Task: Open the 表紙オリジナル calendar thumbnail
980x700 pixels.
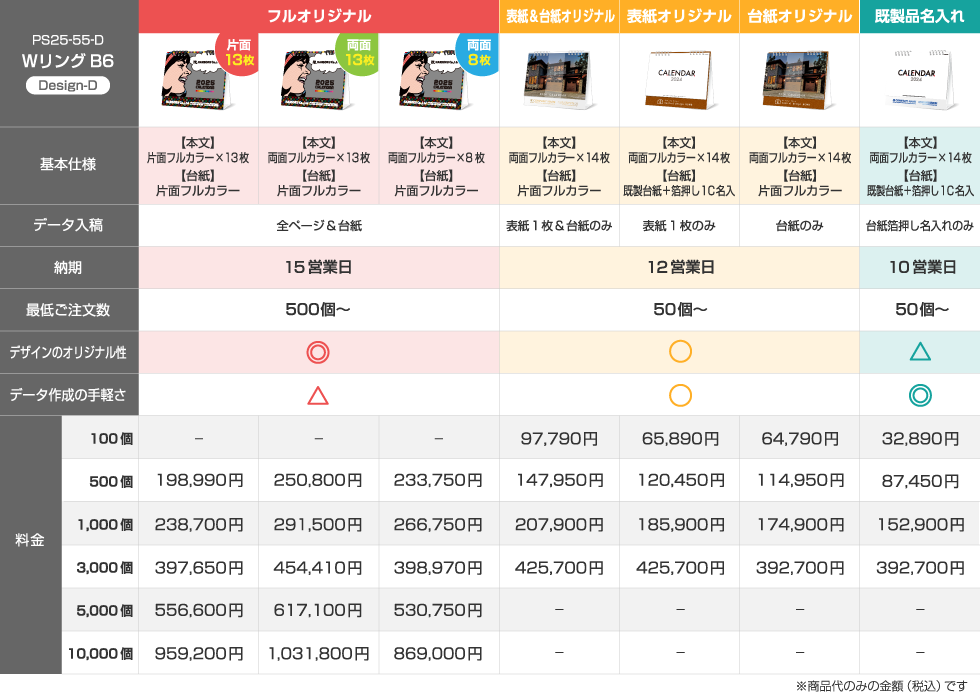Action: [x=679, y=80]
